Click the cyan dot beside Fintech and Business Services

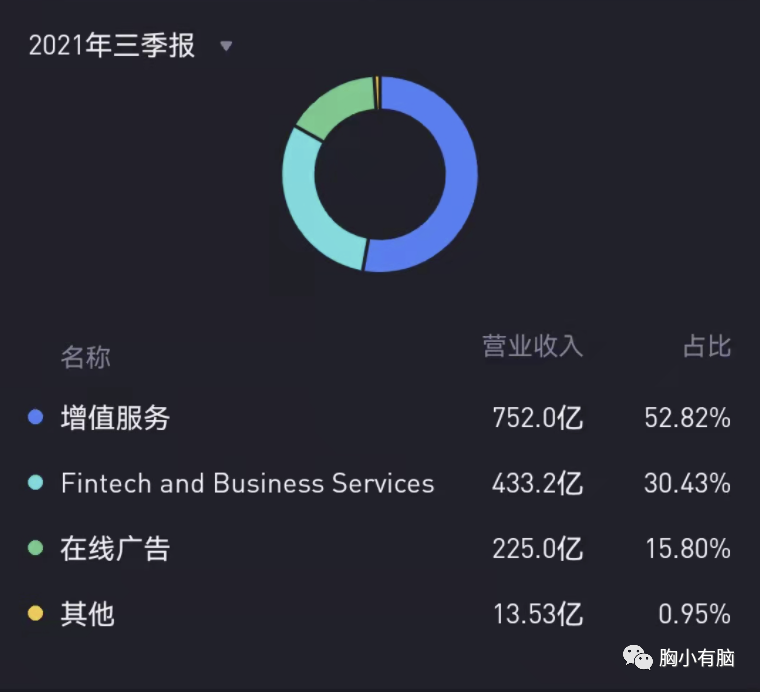[36, 483]
